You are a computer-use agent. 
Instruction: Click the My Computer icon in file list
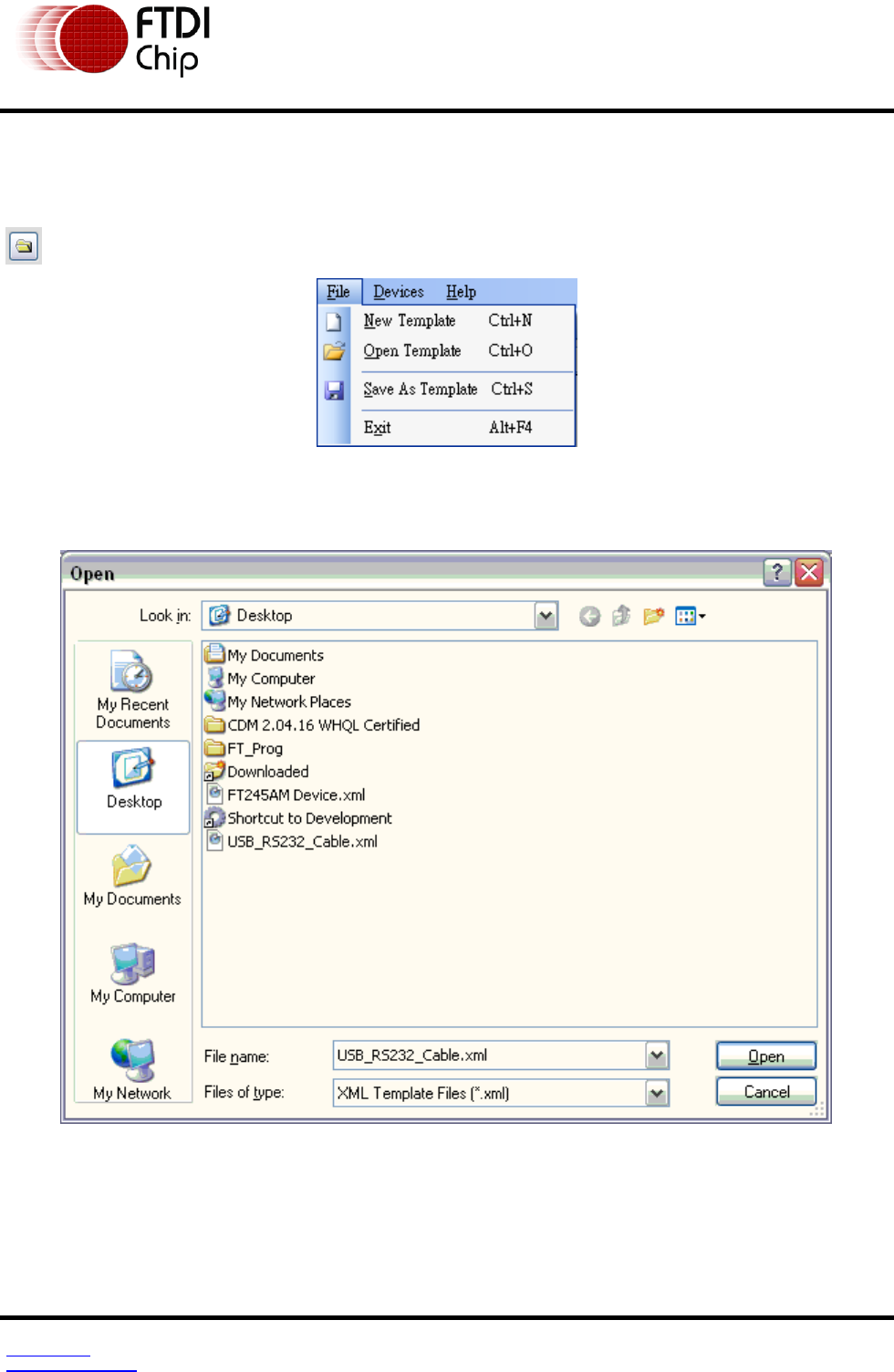[x=214, y=678]
